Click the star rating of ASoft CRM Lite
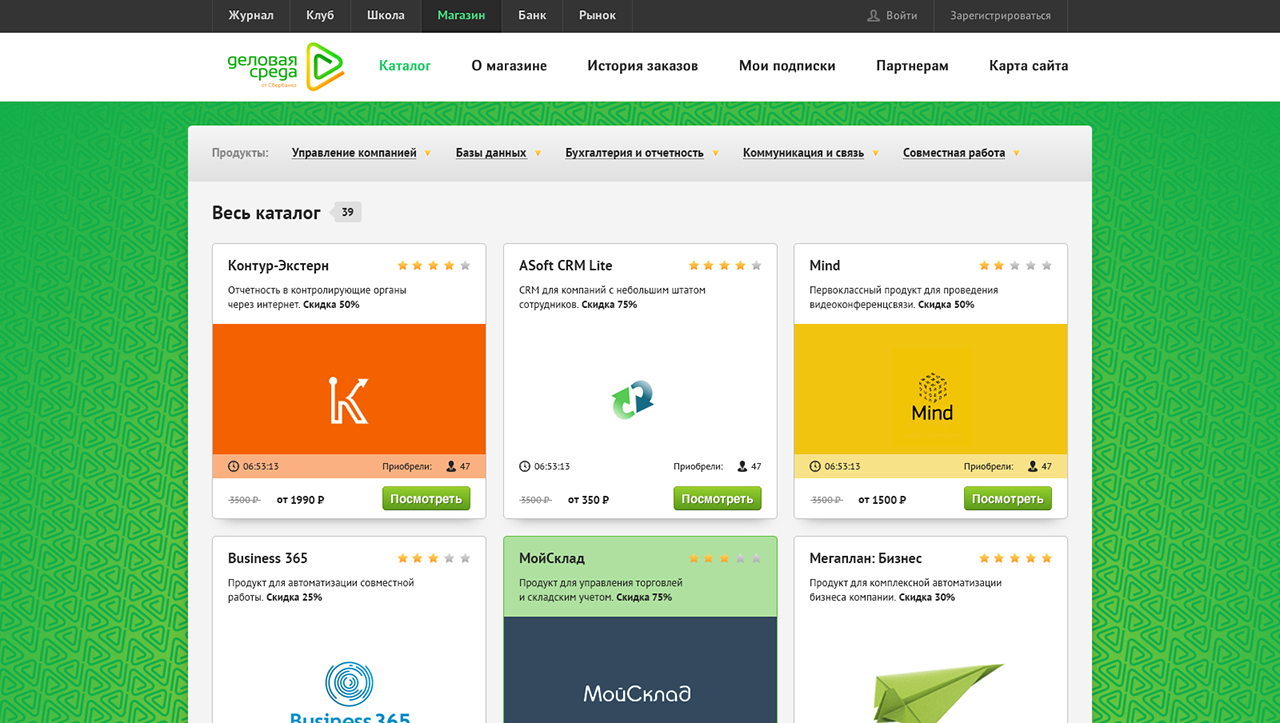1280x723 pixels. pos(725,266)
